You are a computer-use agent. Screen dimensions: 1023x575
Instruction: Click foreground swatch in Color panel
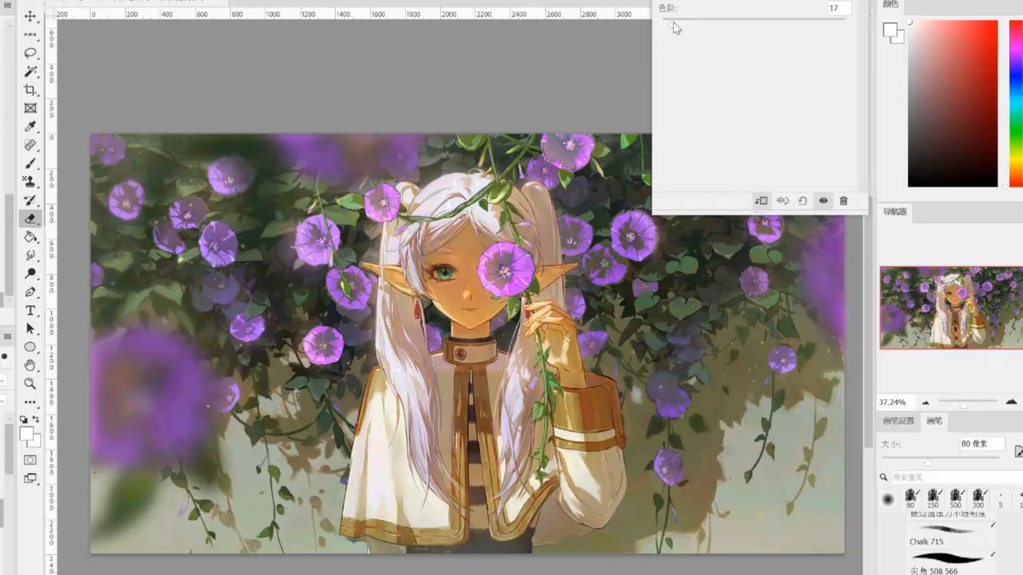pyautogui.click(x=890, y=29)
